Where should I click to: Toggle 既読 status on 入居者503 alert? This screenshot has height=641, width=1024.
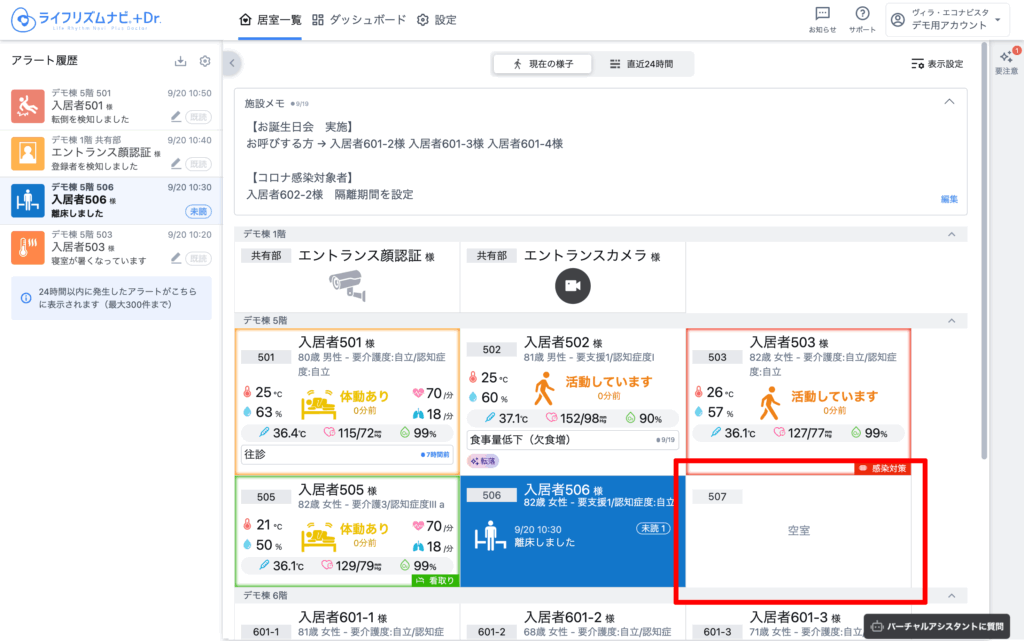coord(199,259)
